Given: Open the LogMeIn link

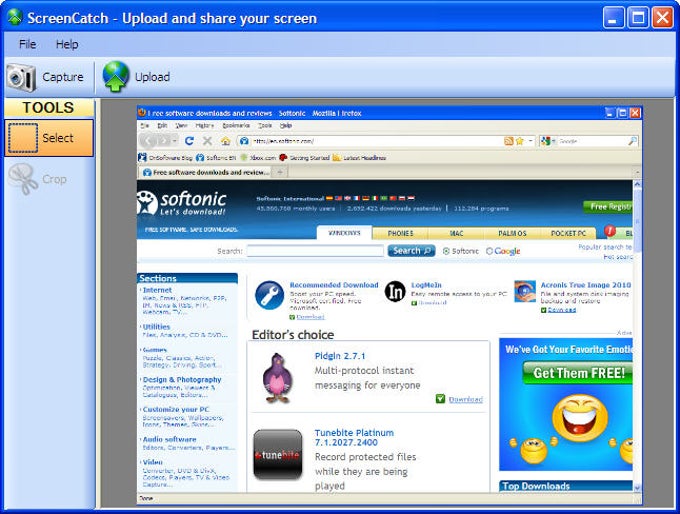Looking at the screenshot, I should click(x=426, y=285).
